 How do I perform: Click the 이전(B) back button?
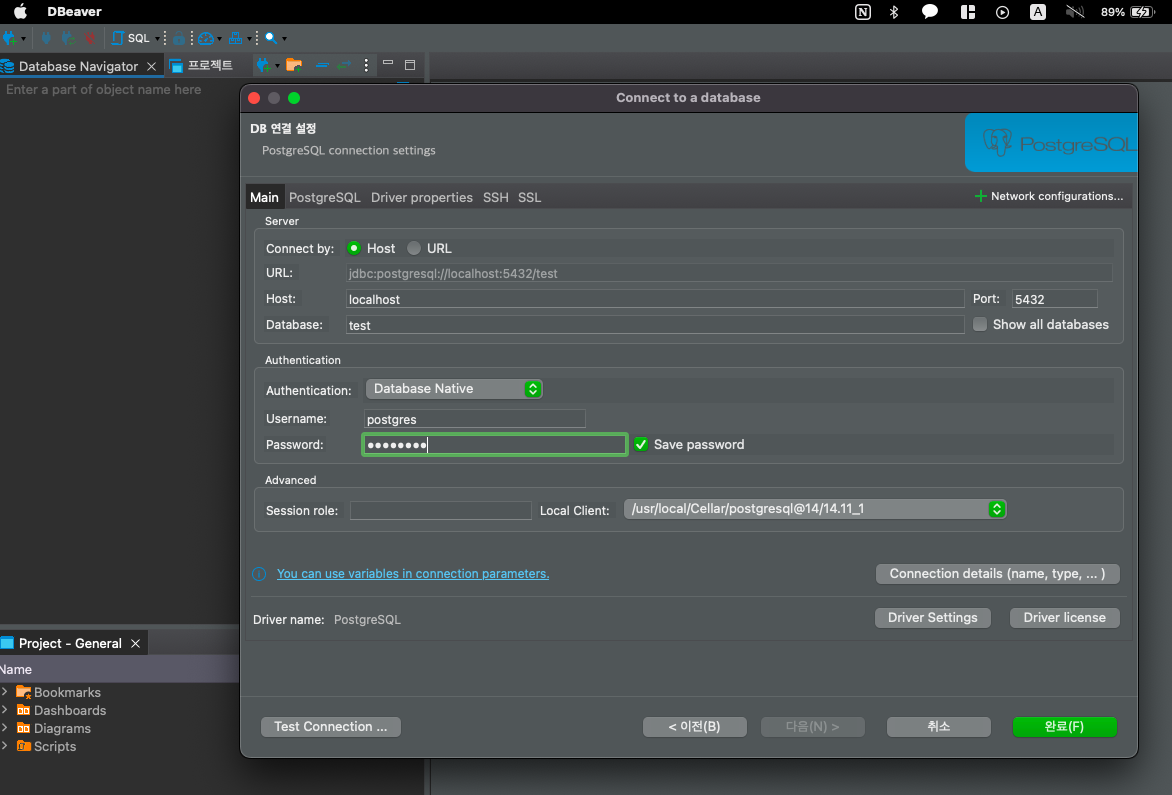(694, 726)
